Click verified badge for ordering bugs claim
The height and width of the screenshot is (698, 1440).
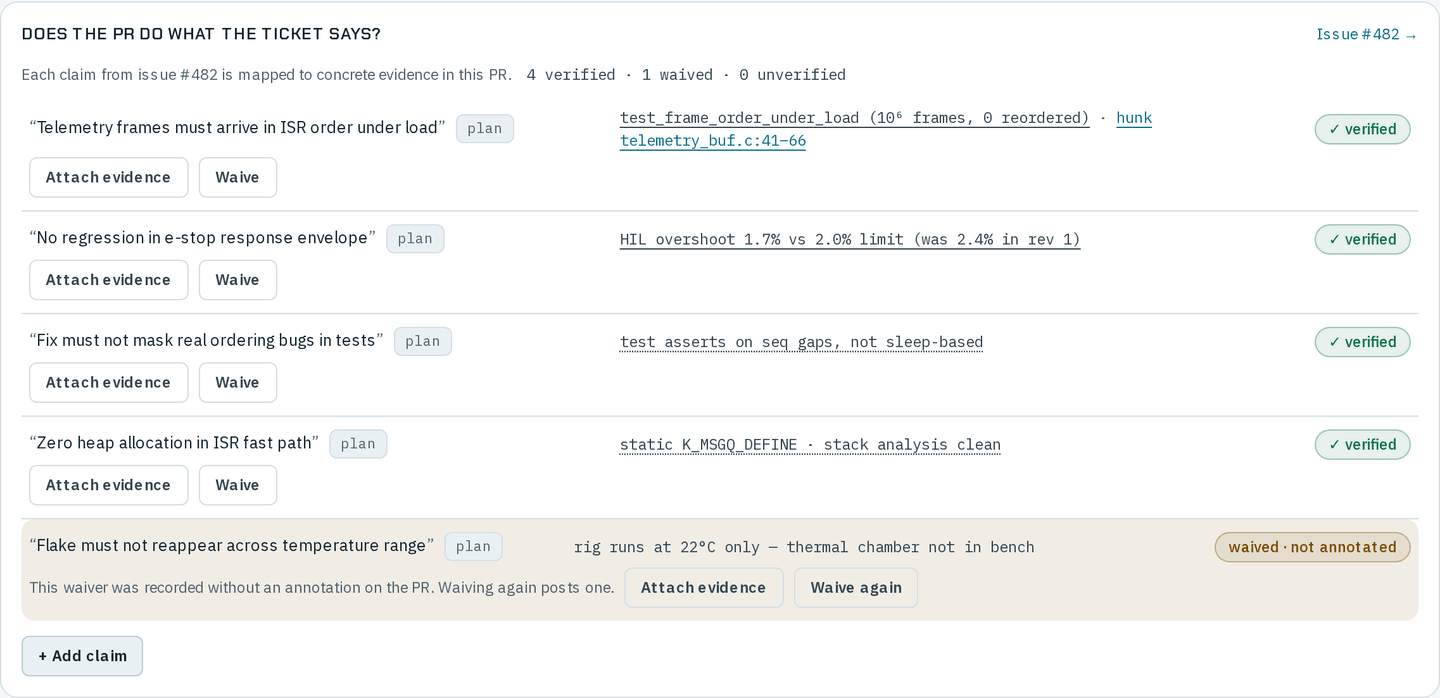click(1362, 342)
